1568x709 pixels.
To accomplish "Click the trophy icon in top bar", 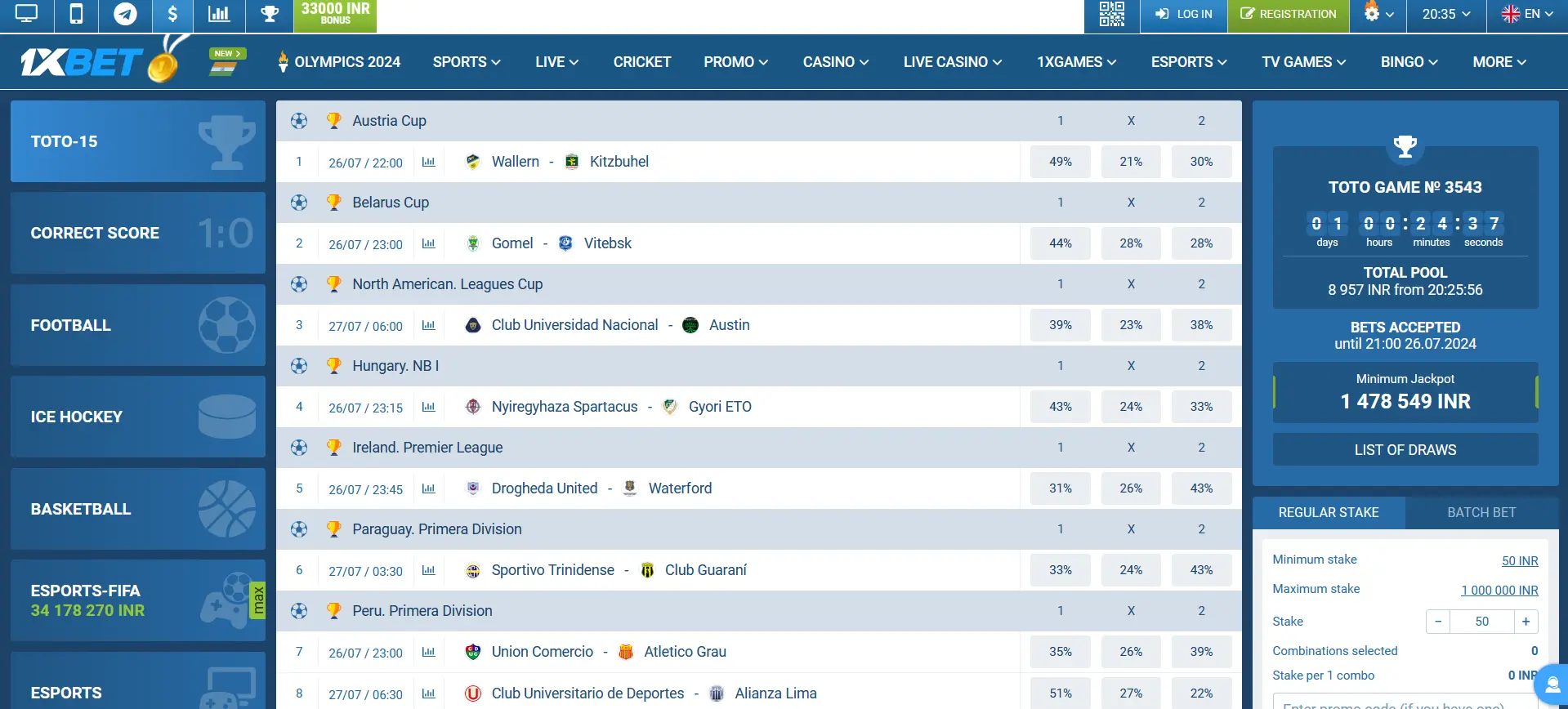I will click(x=270, y=14).
